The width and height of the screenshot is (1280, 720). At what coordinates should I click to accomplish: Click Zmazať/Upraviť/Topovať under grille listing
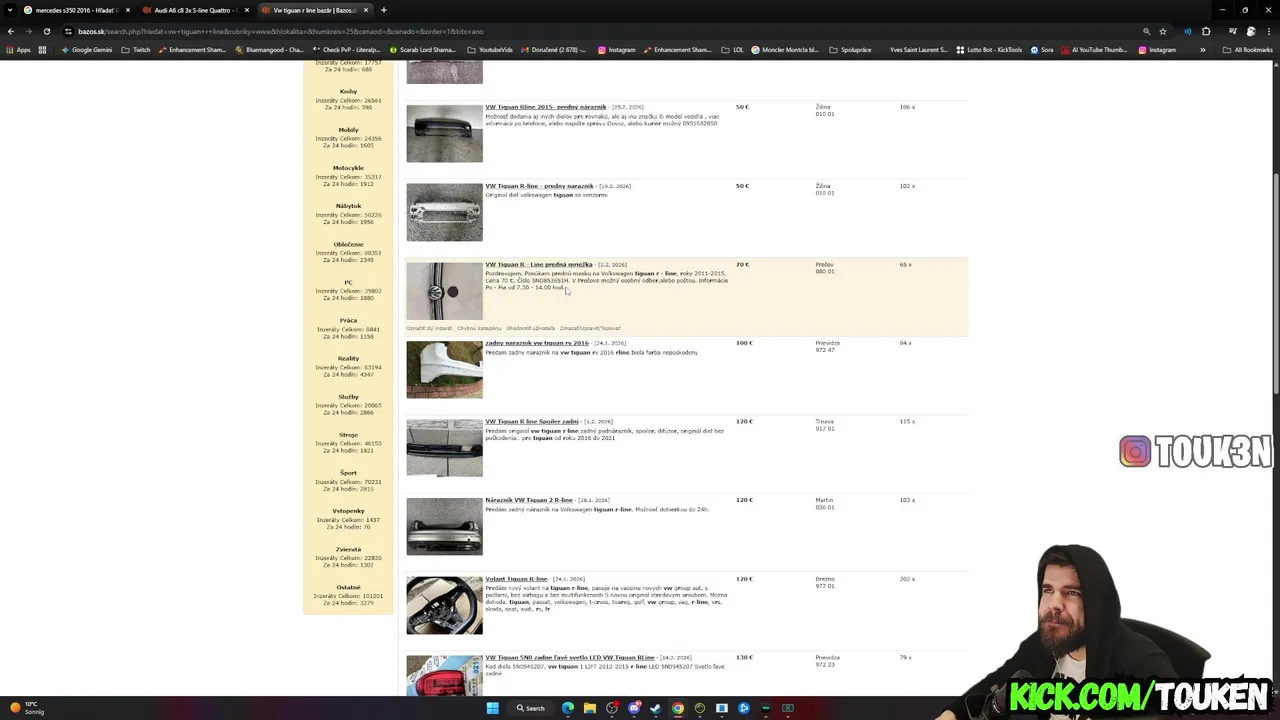pyautogui.click(x=590, y=328)
